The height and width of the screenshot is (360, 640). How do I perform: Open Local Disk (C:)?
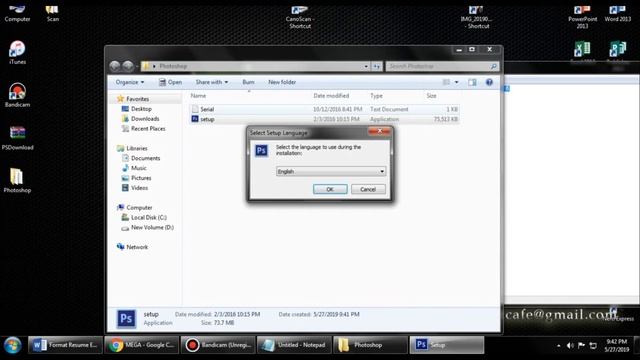(x=149, y=218)
